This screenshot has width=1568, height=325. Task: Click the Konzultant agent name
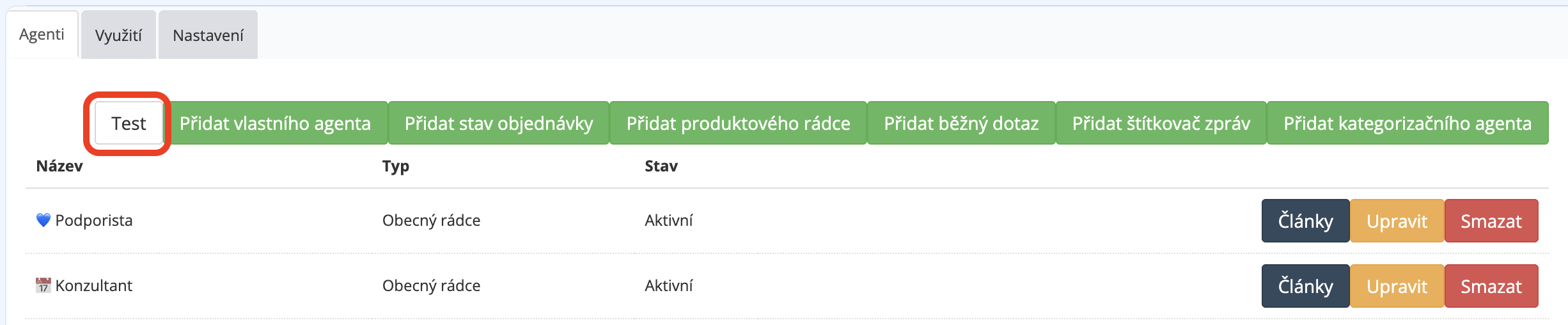[94, 285]
